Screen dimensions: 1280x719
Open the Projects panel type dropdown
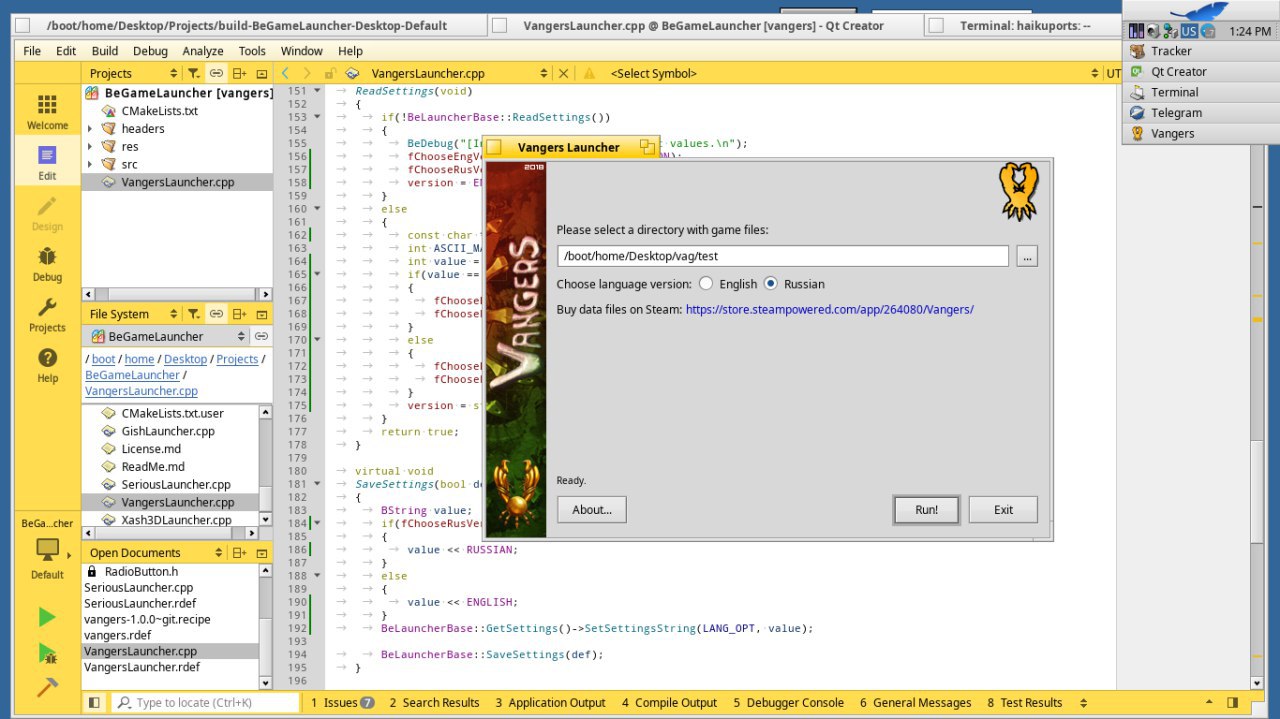tap(132, 73)
